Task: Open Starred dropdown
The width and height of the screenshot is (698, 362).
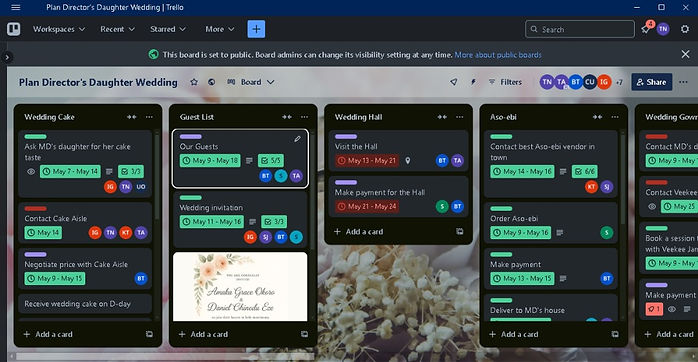Action: [168, 29]
